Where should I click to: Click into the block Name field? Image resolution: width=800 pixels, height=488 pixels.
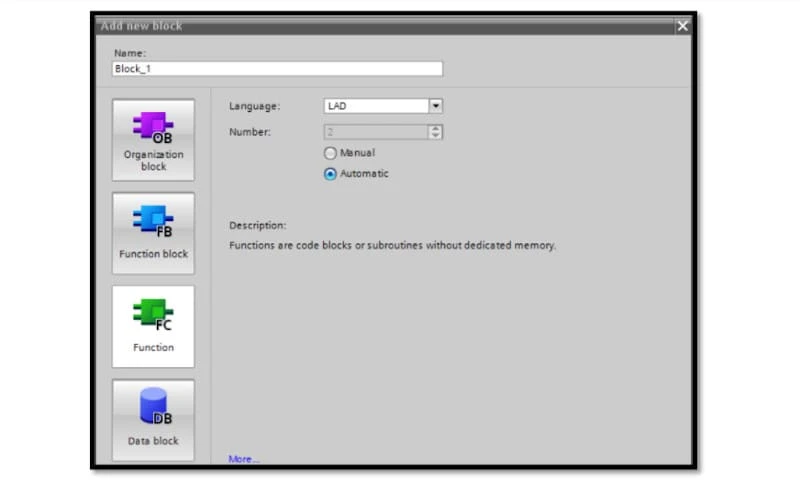point(278,69)
